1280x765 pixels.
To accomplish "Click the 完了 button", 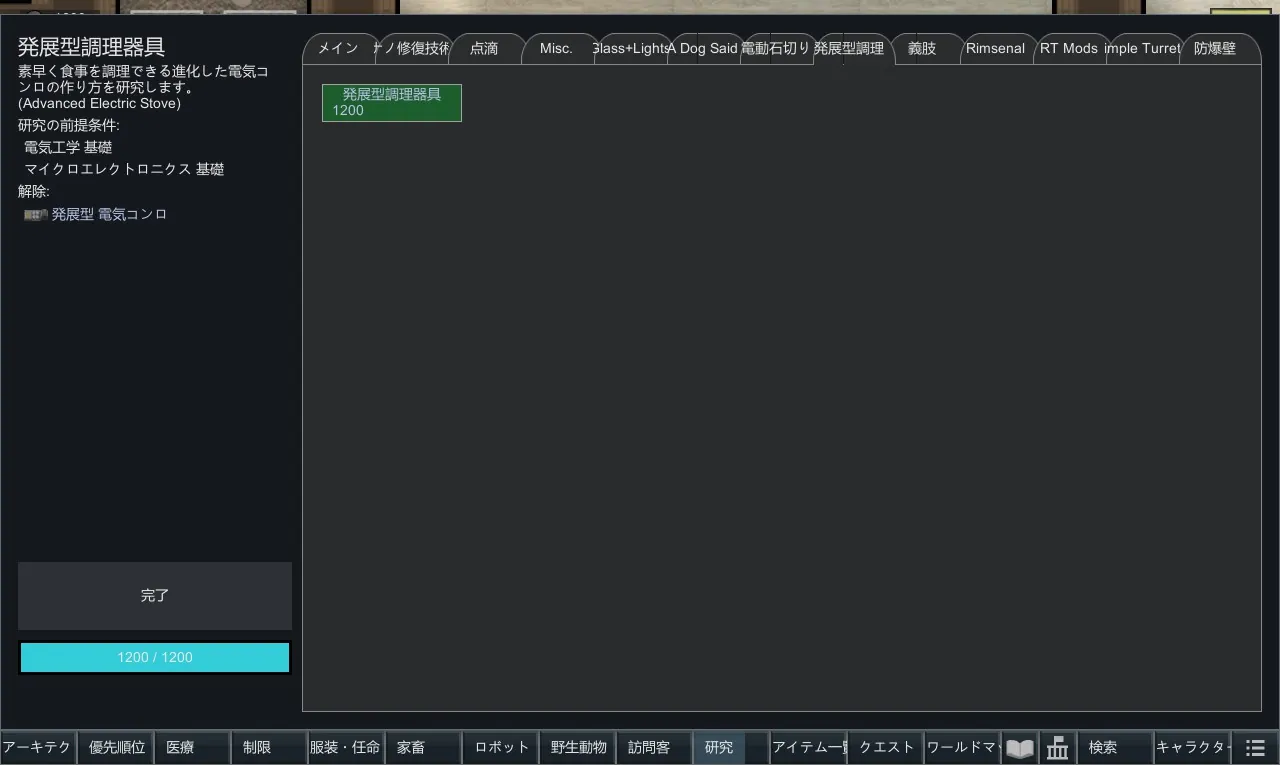I will point(155,595).
